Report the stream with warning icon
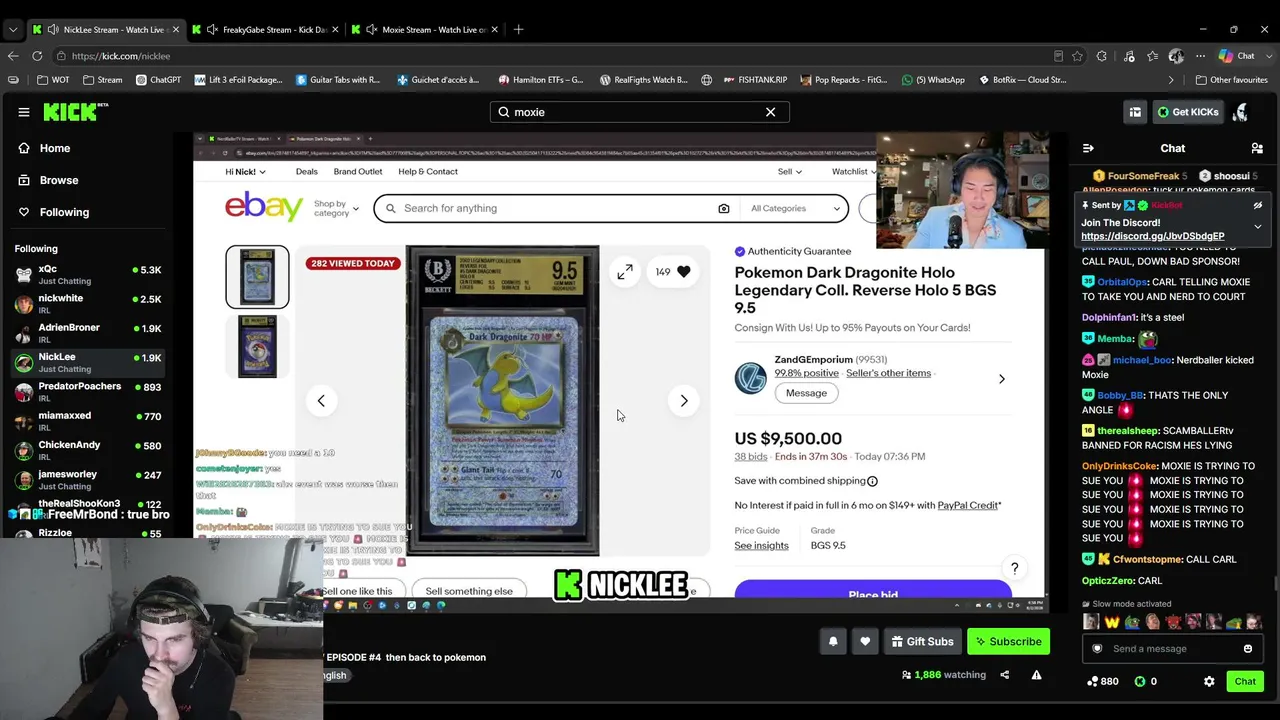This screenshot has height=720, width=1280. [1036, 675]
